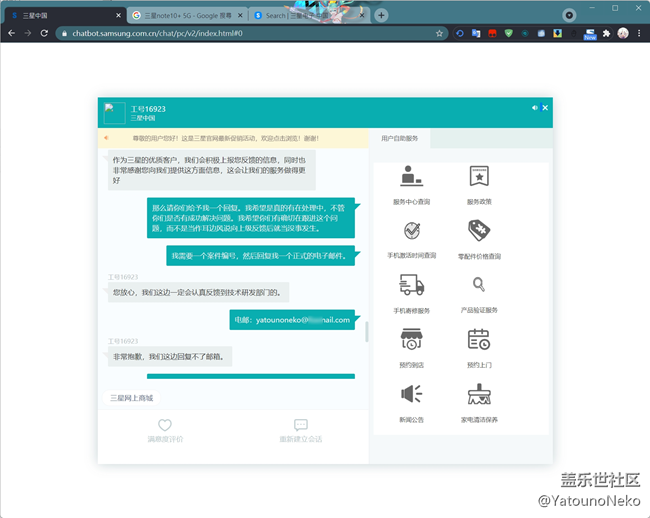This screenshot has height=518, width=650.
Task: Open 零配件价格查询 parts price lookup
Action: 479,230
